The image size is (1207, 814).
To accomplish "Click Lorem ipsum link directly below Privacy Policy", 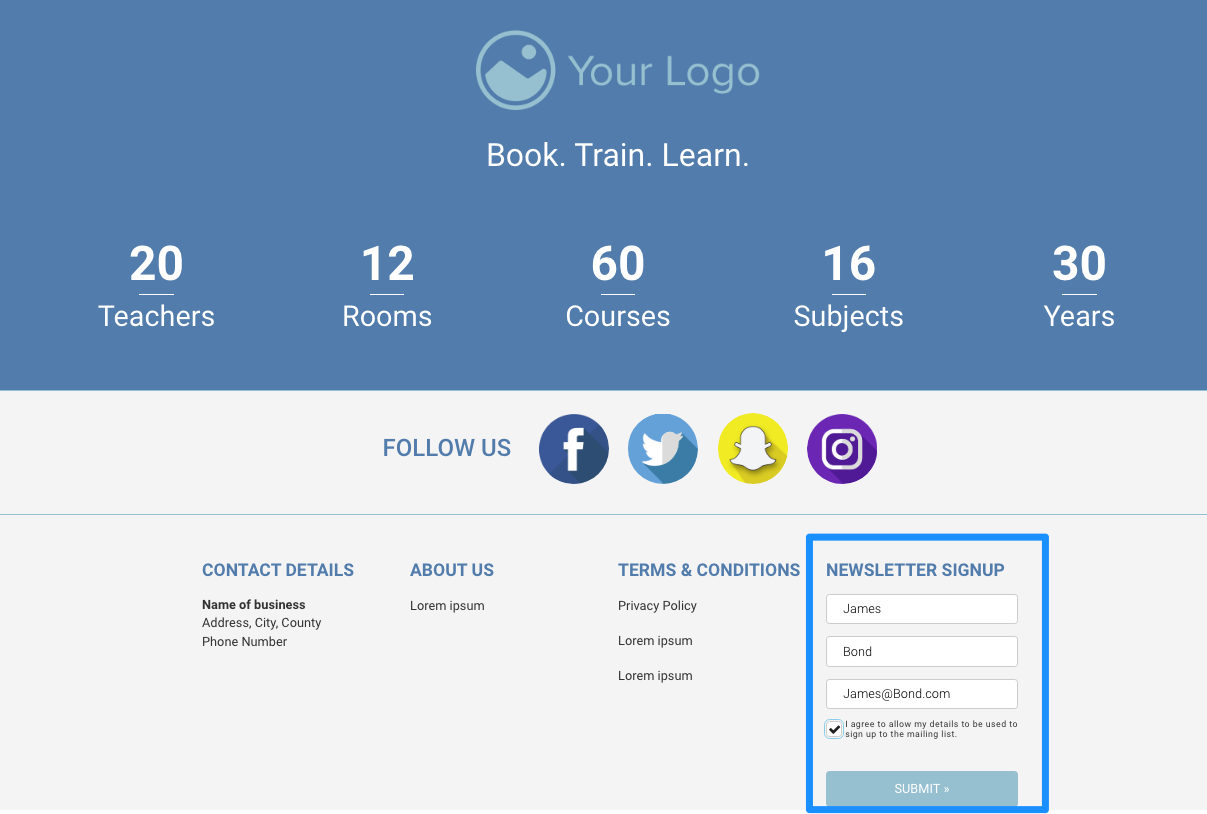I will click(x=655, y=641).
